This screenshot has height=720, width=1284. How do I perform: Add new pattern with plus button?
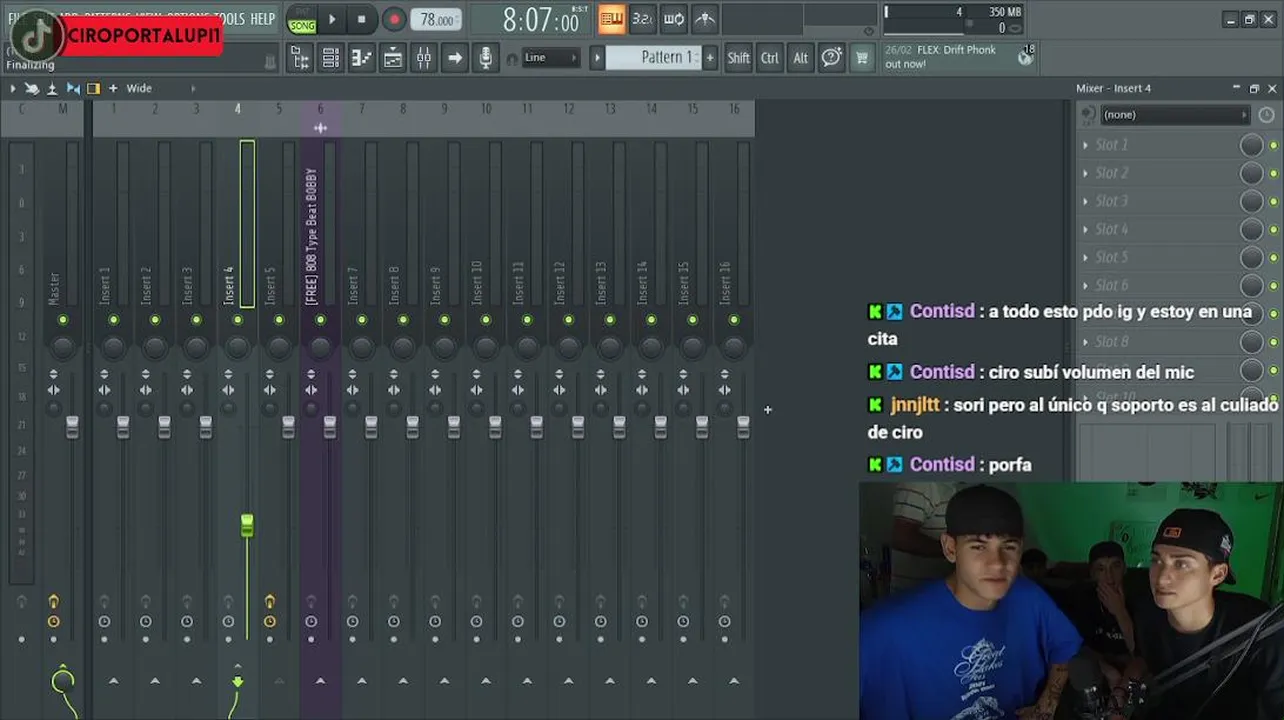[x=710, y=58]
